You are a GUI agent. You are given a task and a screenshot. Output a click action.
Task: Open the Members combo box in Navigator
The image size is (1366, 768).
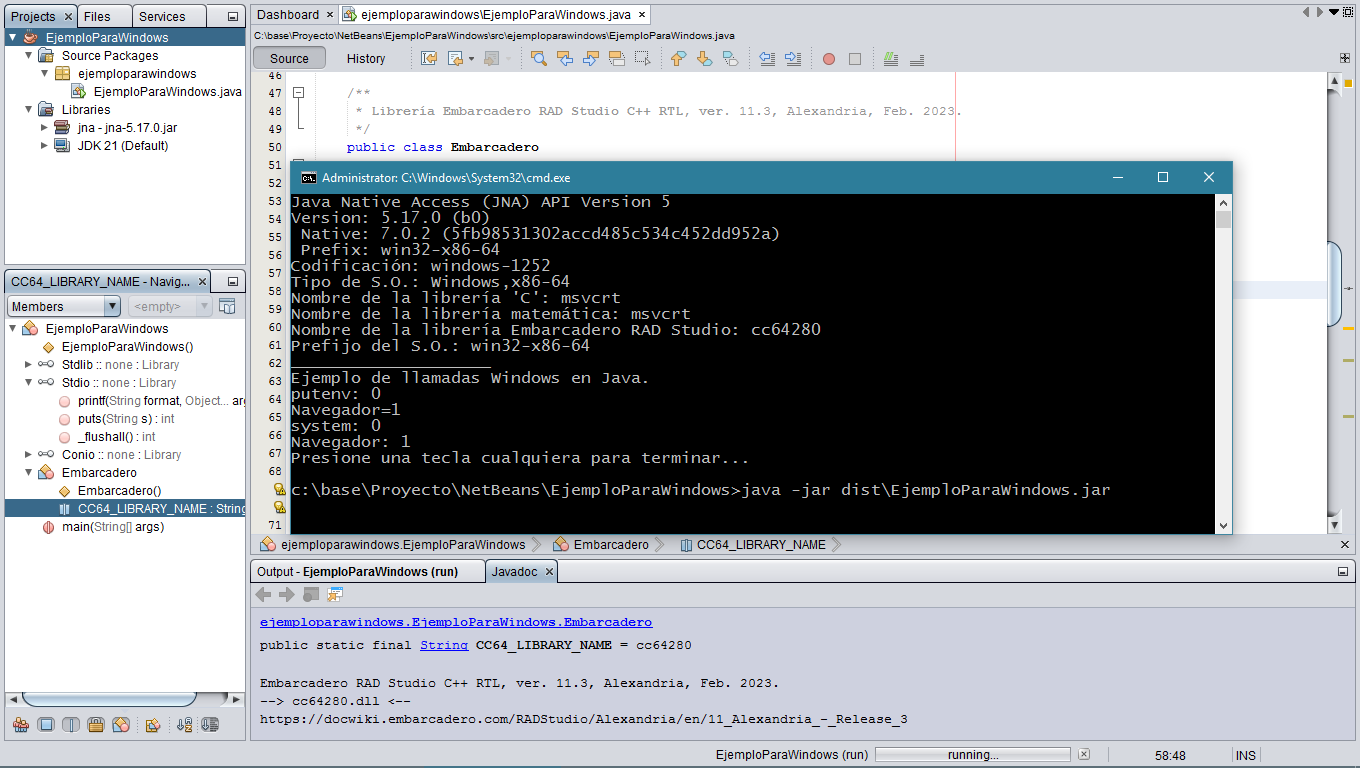click(x=64, y=306)
